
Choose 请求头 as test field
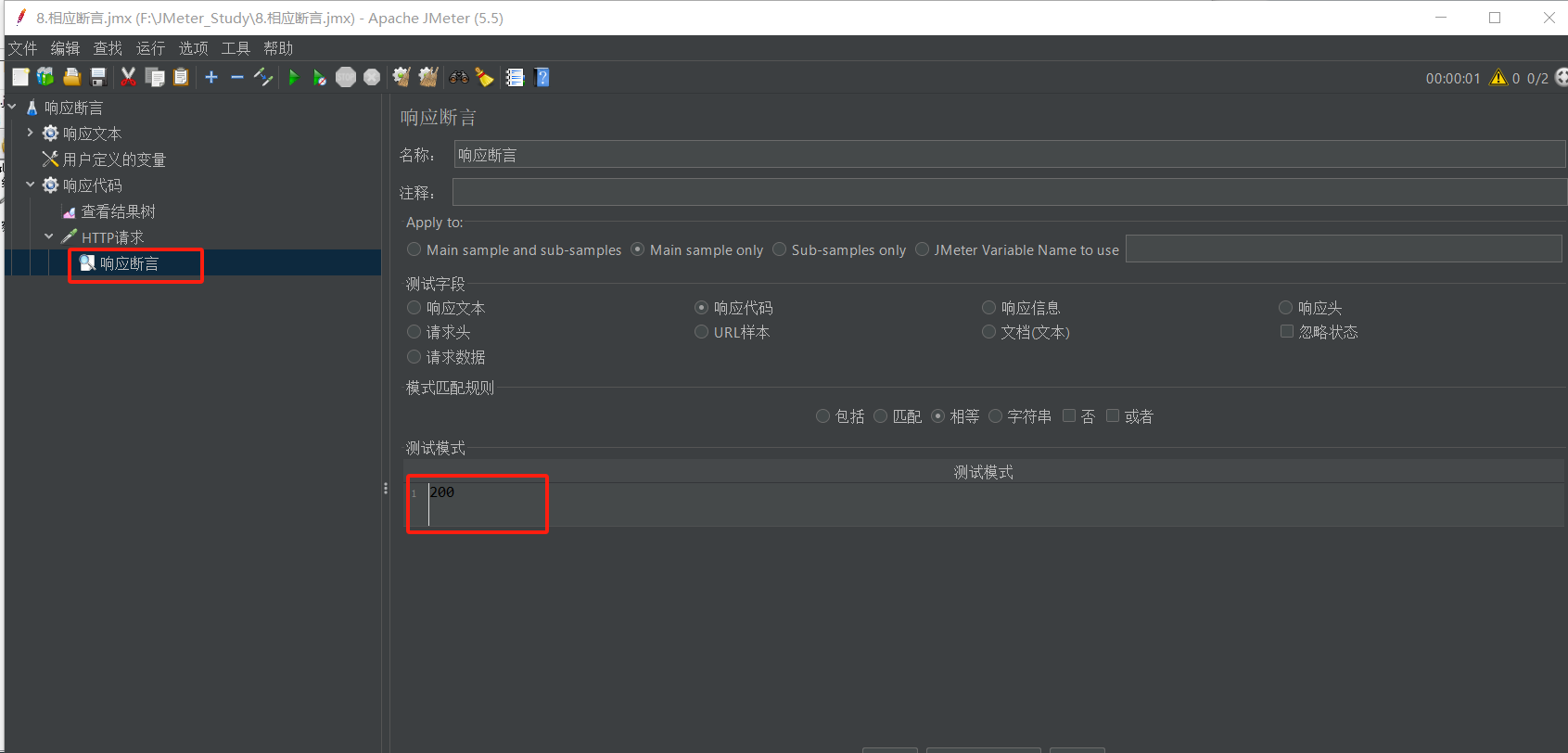coord(414,332)
